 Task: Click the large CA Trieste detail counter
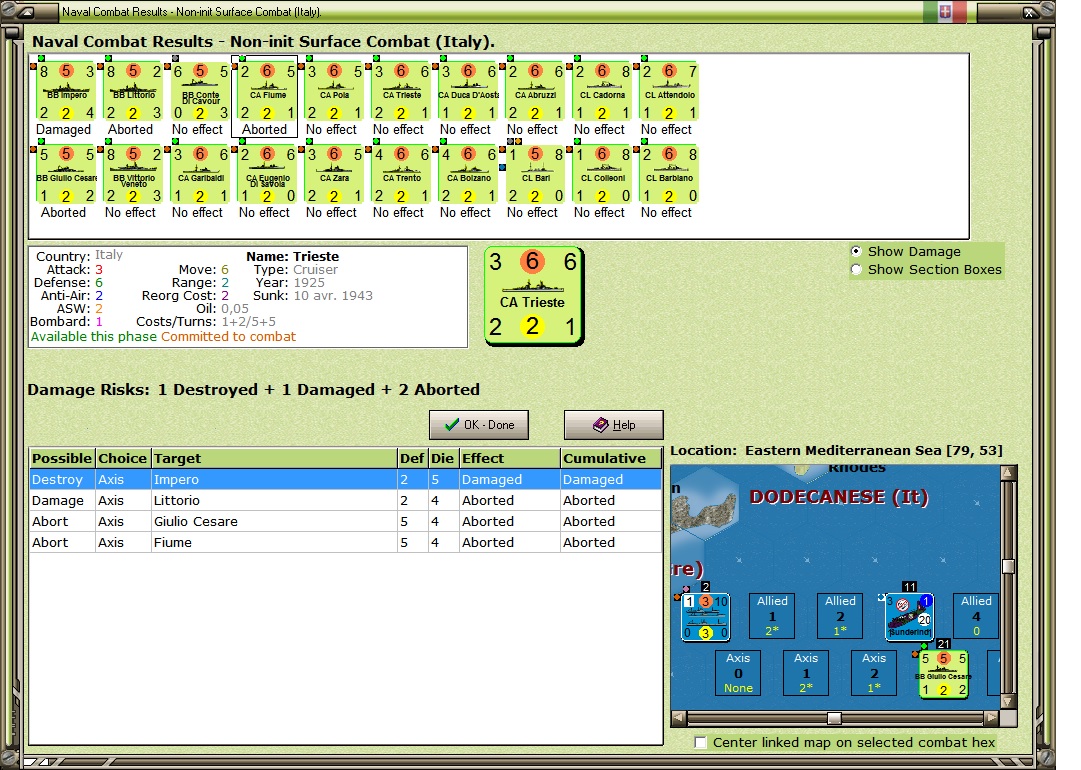534,296
